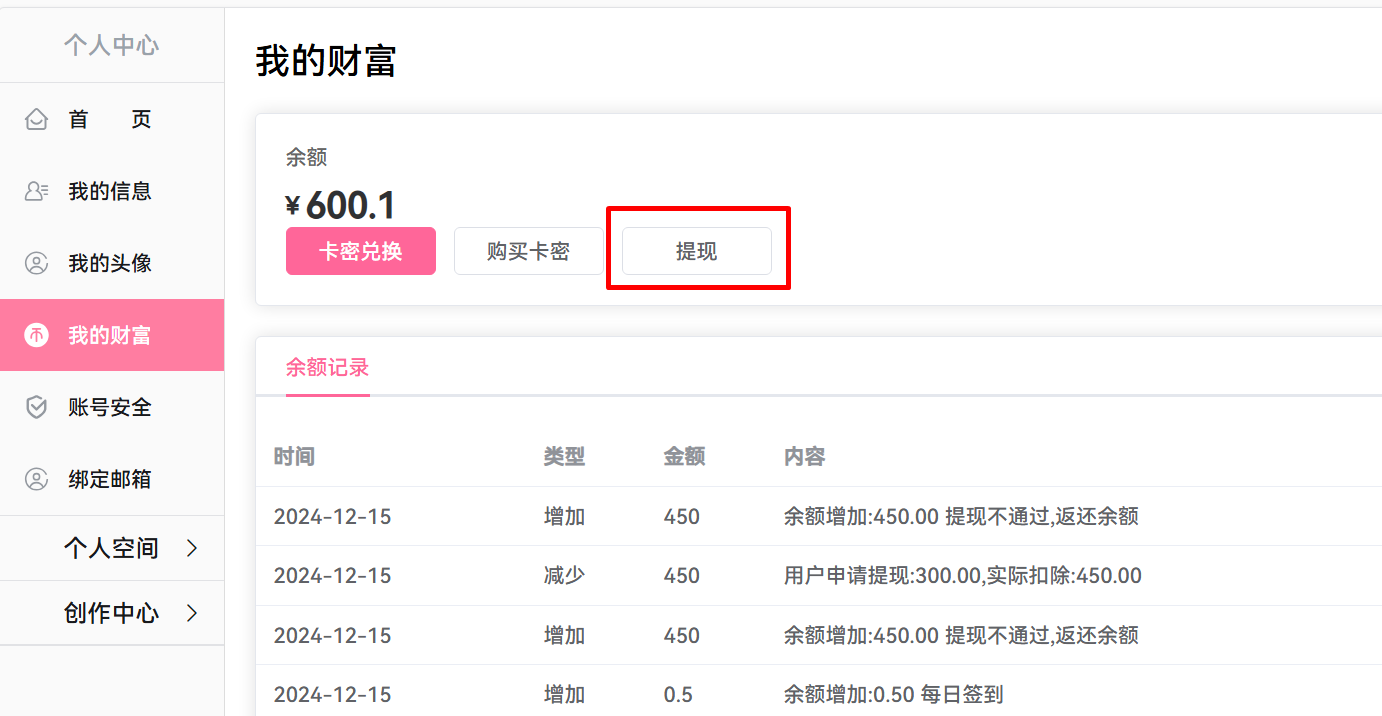Go to 绑定邮箱 settings

pos(109,478)
